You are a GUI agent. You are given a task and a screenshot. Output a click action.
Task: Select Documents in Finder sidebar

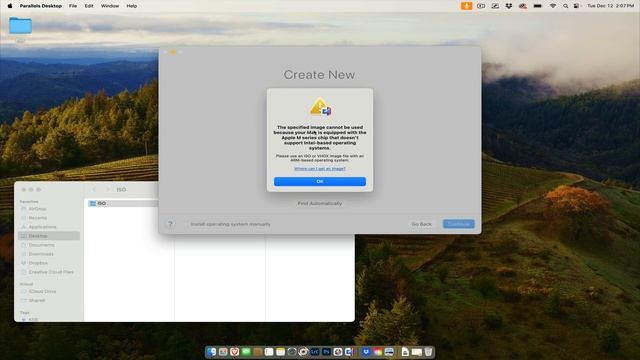point(41,245)
